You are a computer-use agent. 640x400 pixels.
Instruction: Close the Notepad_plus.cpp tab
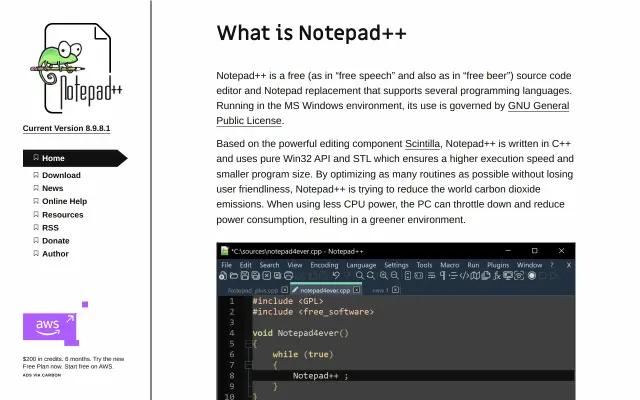coord(284,290)
